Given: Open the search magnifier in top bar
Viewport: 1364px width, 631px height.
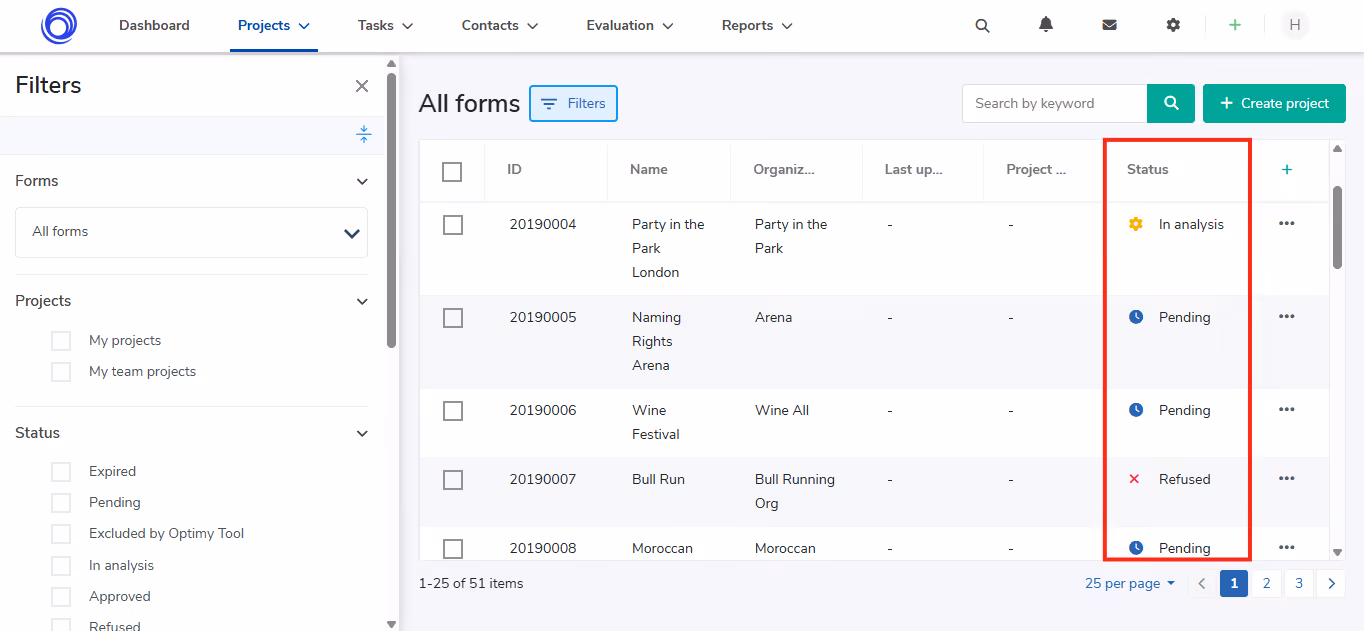Looking at the screenshot, I should 982,26.
